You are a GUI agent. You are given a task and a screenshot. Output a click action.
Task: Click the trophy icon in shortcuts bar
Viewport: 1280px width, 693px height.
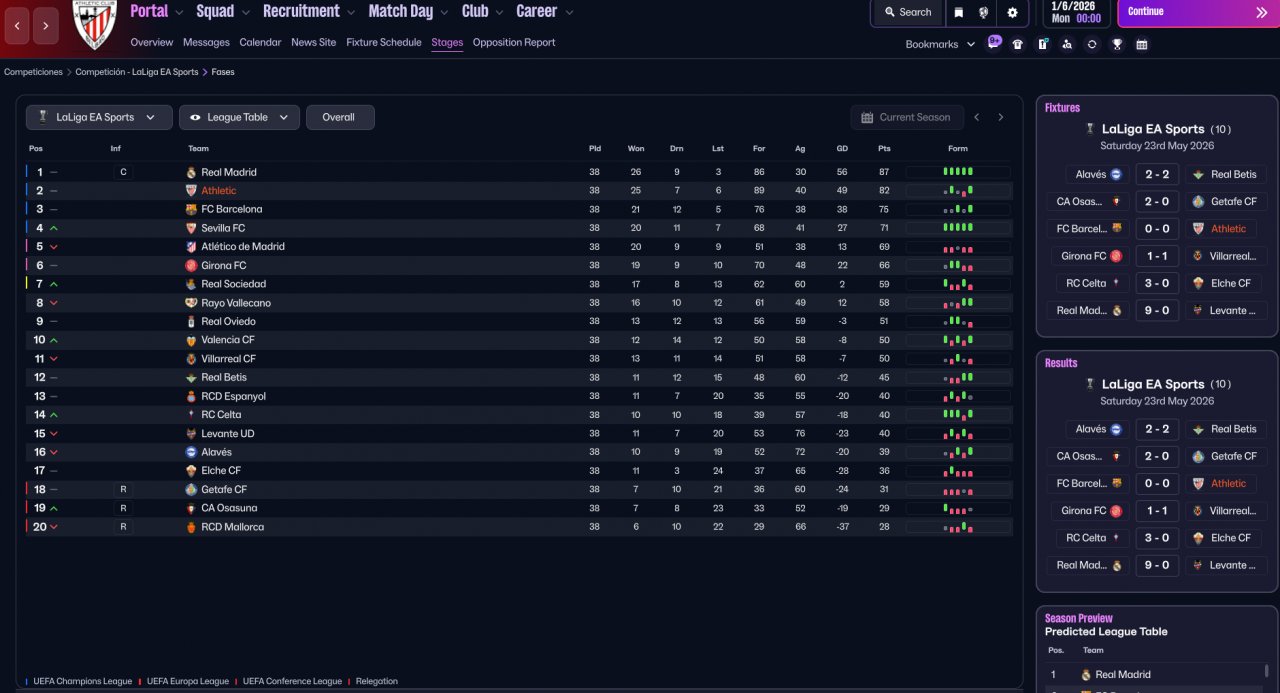click(x=1117, y=44)
